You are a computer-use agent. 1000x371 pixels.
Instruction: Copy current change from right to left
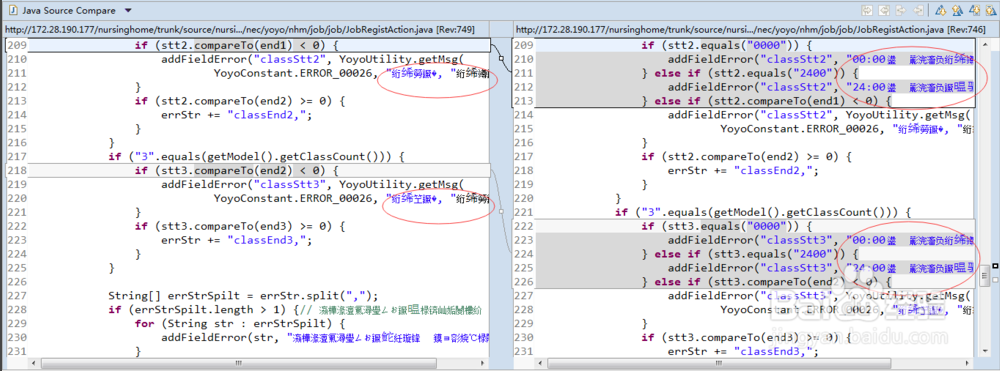(918, 10)
